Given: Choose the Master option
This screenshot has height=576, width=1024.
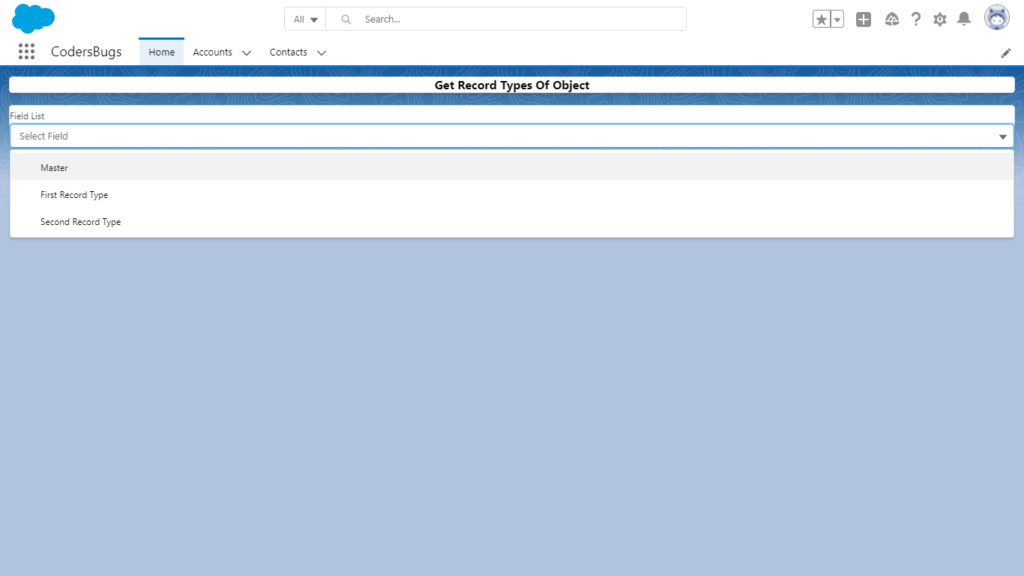Looking at the screenshot, I should point(512,168).
